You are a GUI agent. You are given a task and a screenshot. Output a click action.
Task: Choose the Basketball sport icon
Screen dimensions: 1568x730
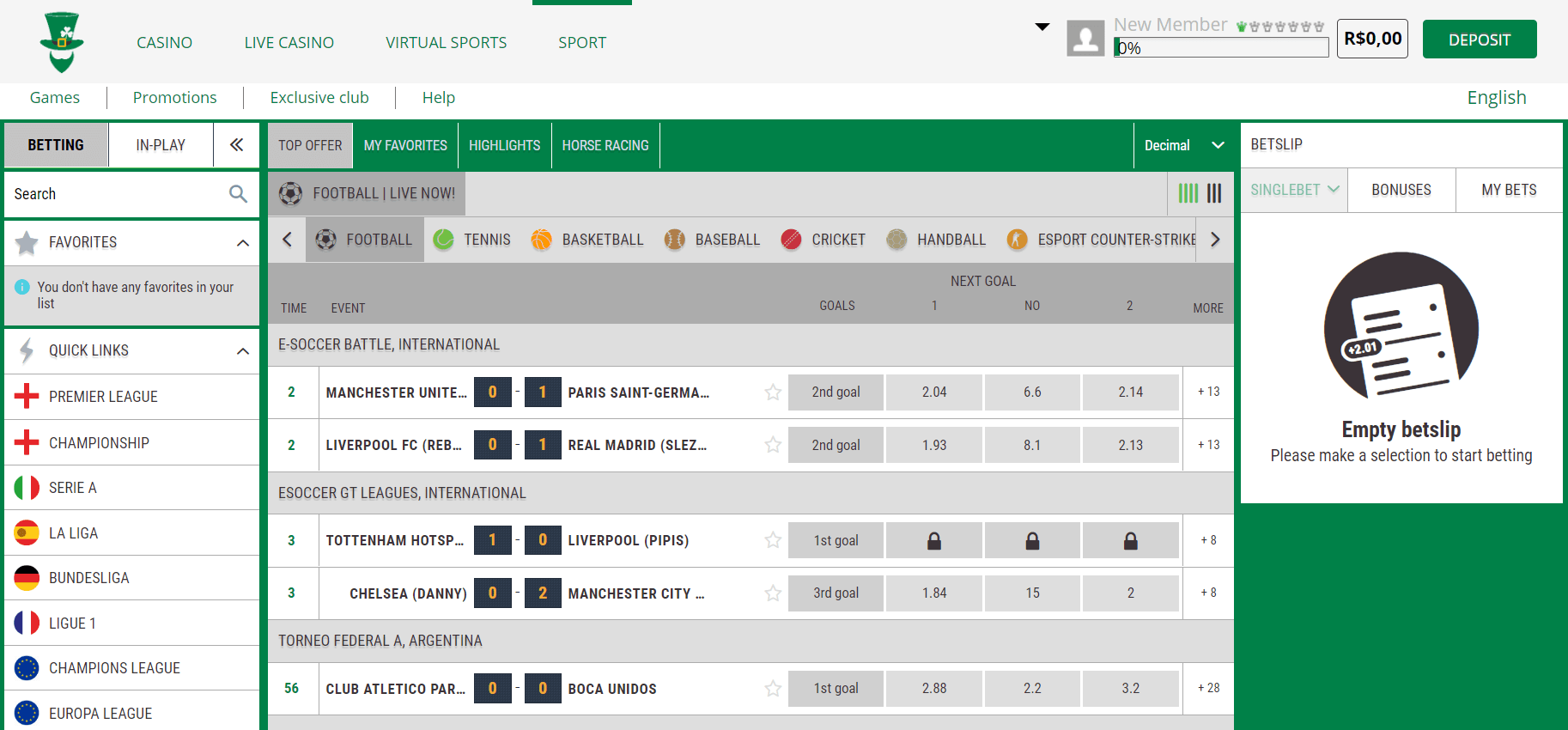coord(541,240)
